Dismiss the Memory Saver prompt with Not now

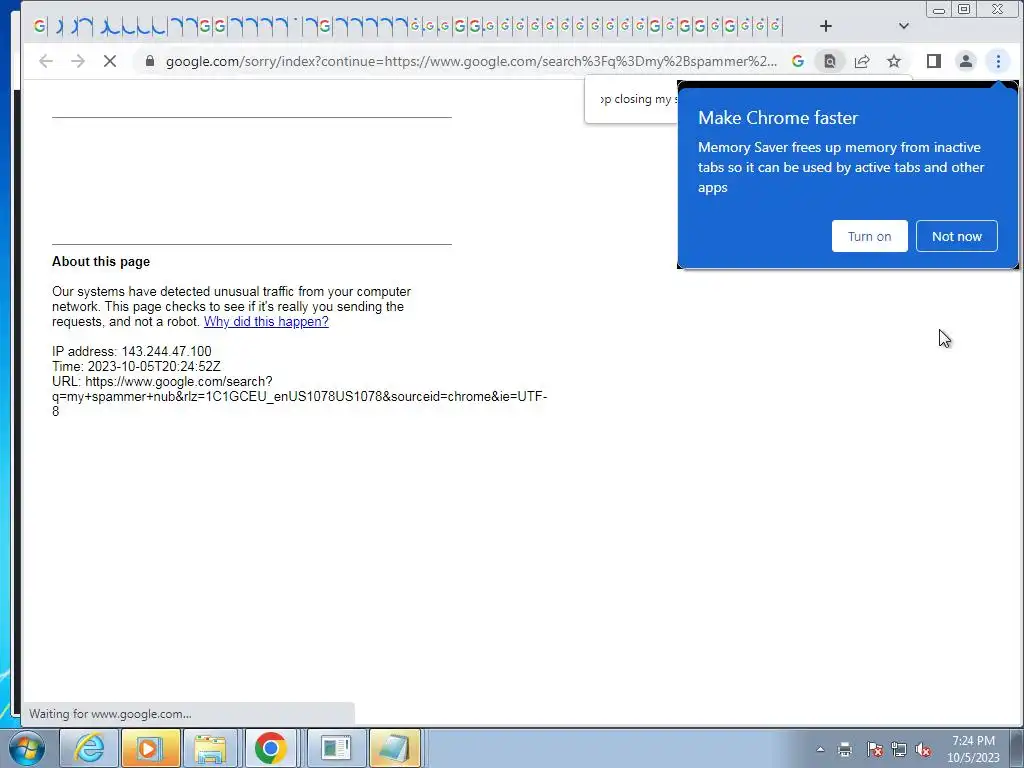click(957, 236)
